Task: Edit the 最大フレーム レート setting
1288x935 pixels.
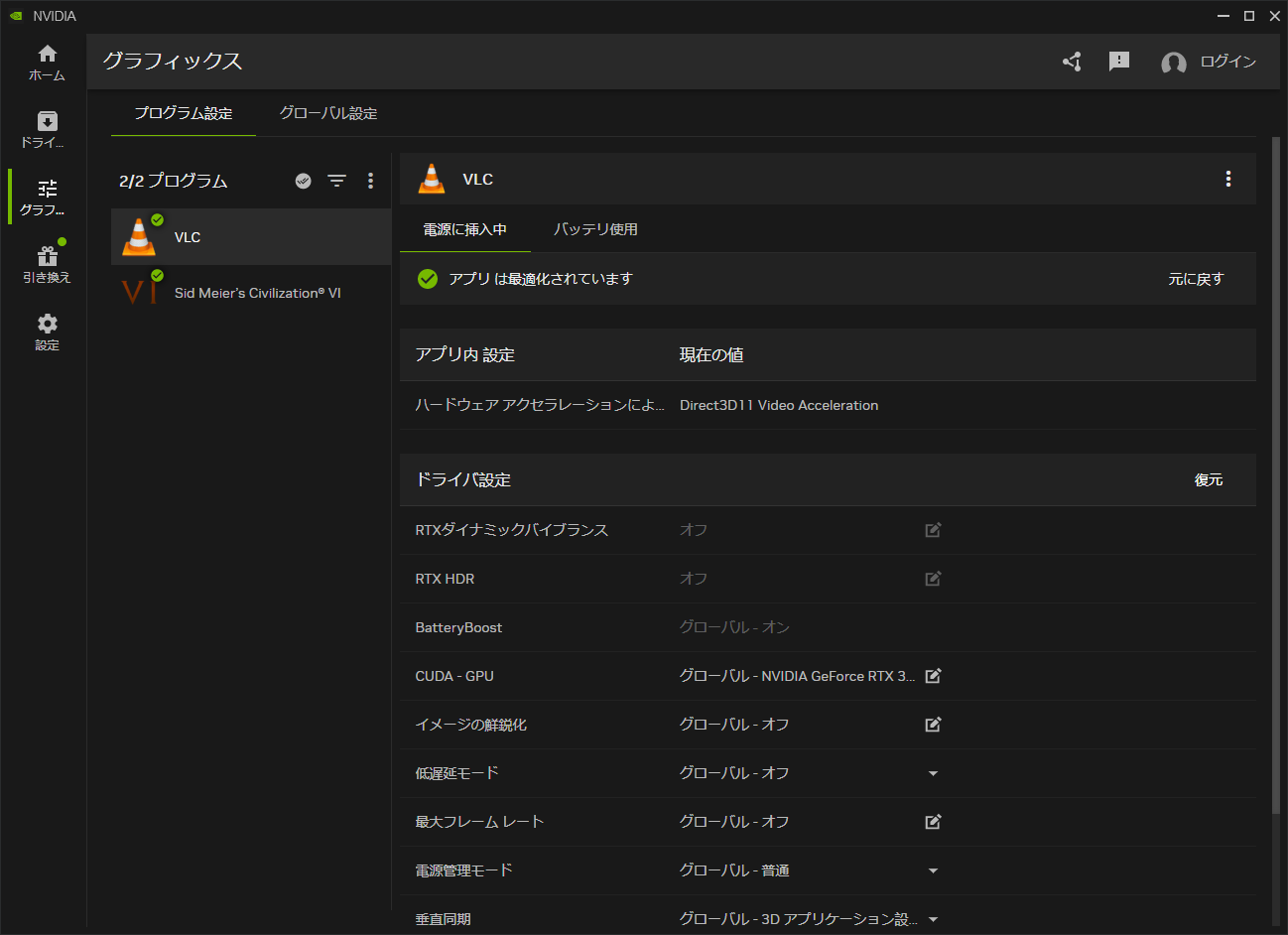Action: [x=933, y=822]
